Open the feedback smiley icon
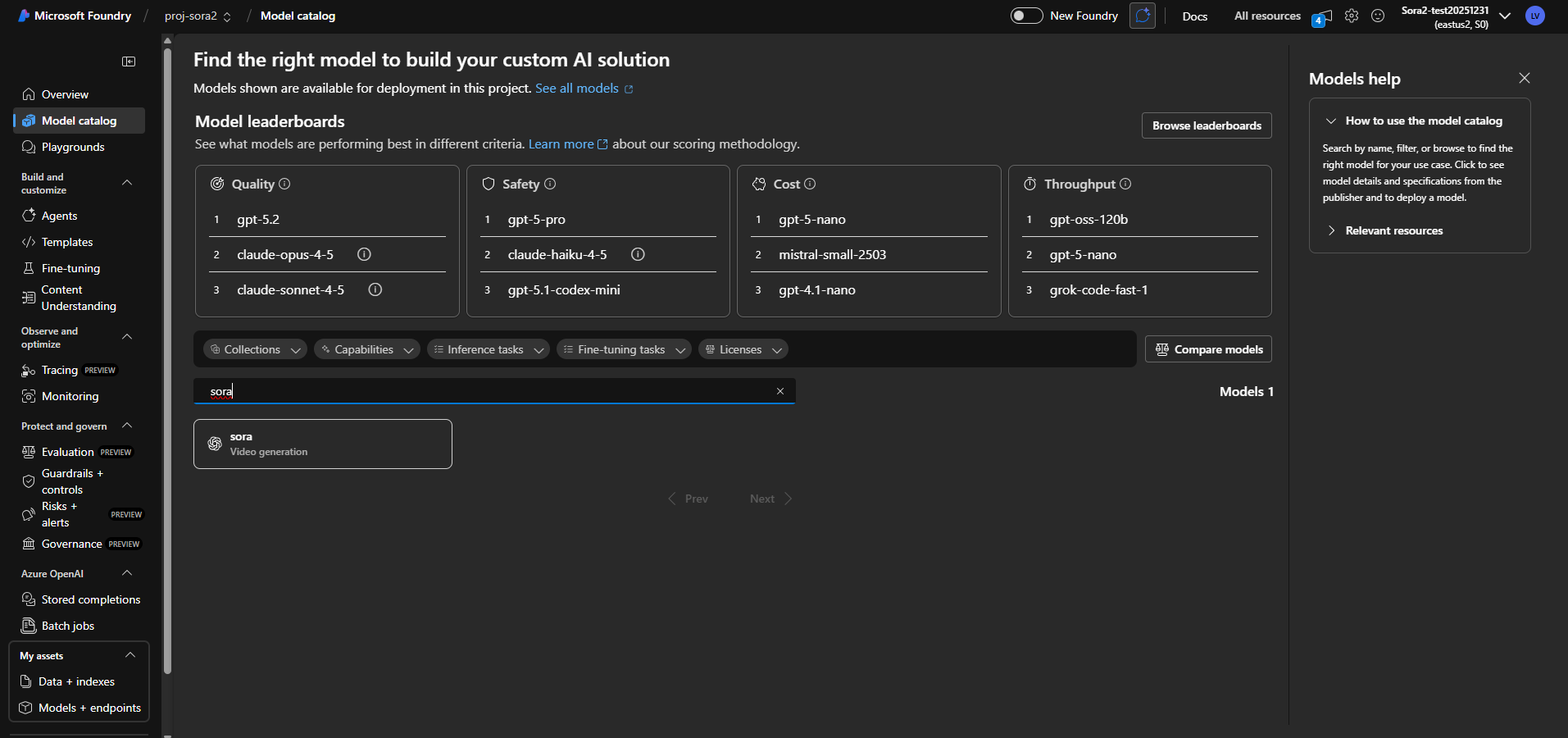Image resolution: width=1568 pixels, height=738 pixels. 1378,16
